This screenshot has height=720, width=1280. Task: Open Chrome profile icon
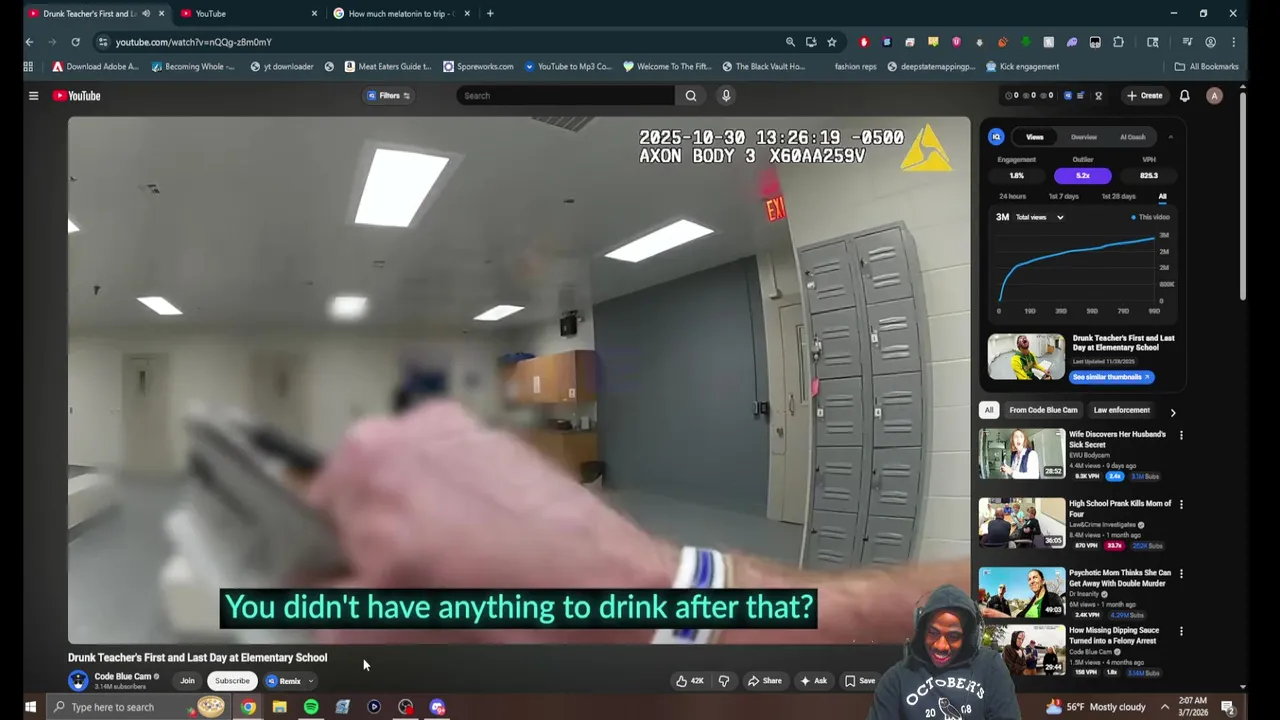point(1210,42)
